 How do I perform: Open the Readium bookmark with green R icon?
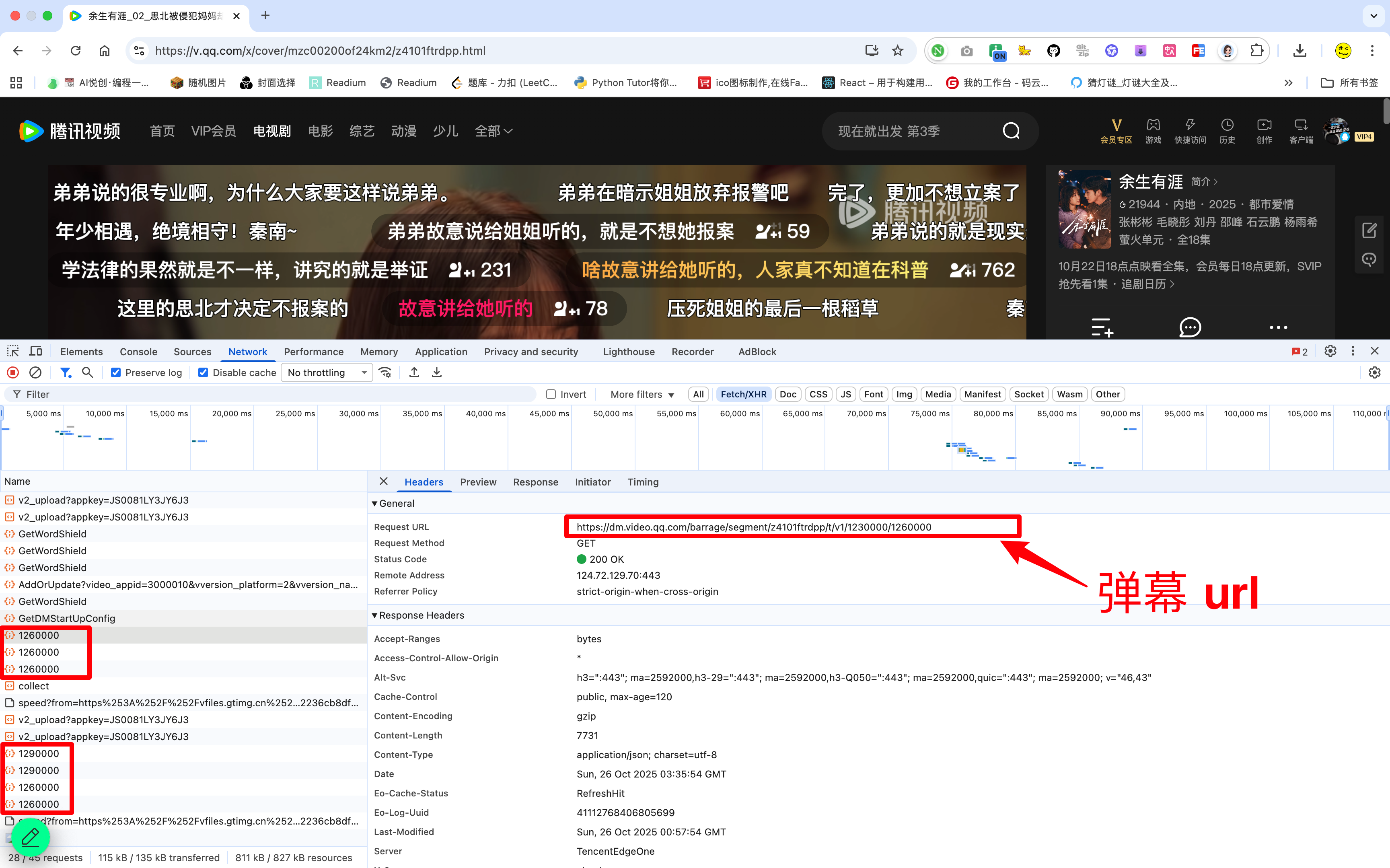coord(337,83)
